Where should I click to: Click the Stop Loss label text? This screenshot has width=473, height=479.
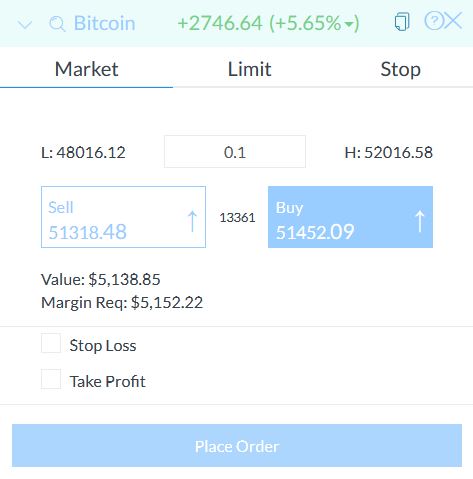point(103,346)
